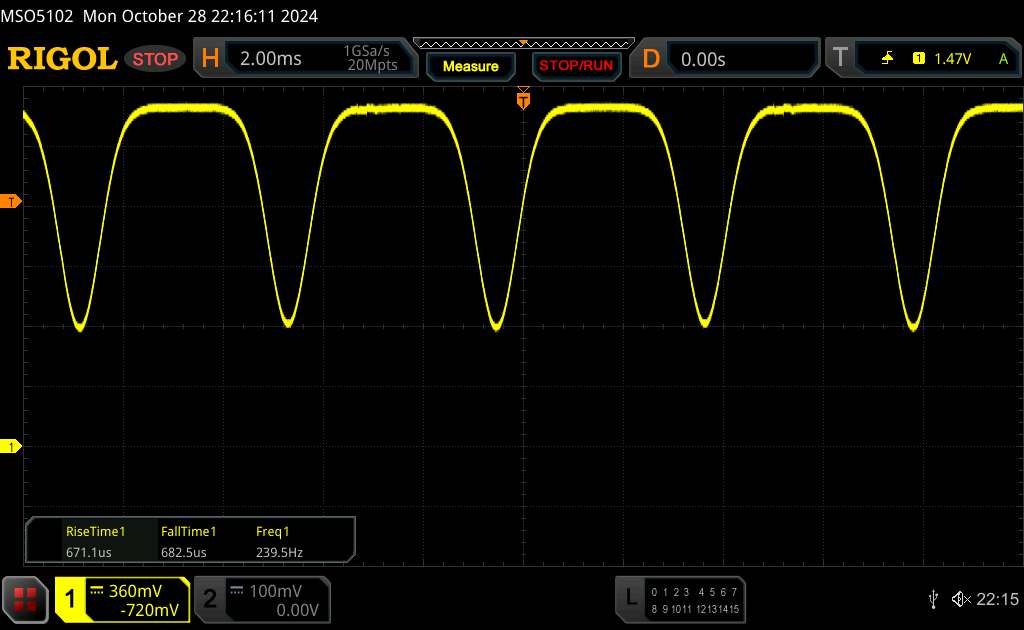Click the trigger level T marker on the left edge

tap(10, 201)
